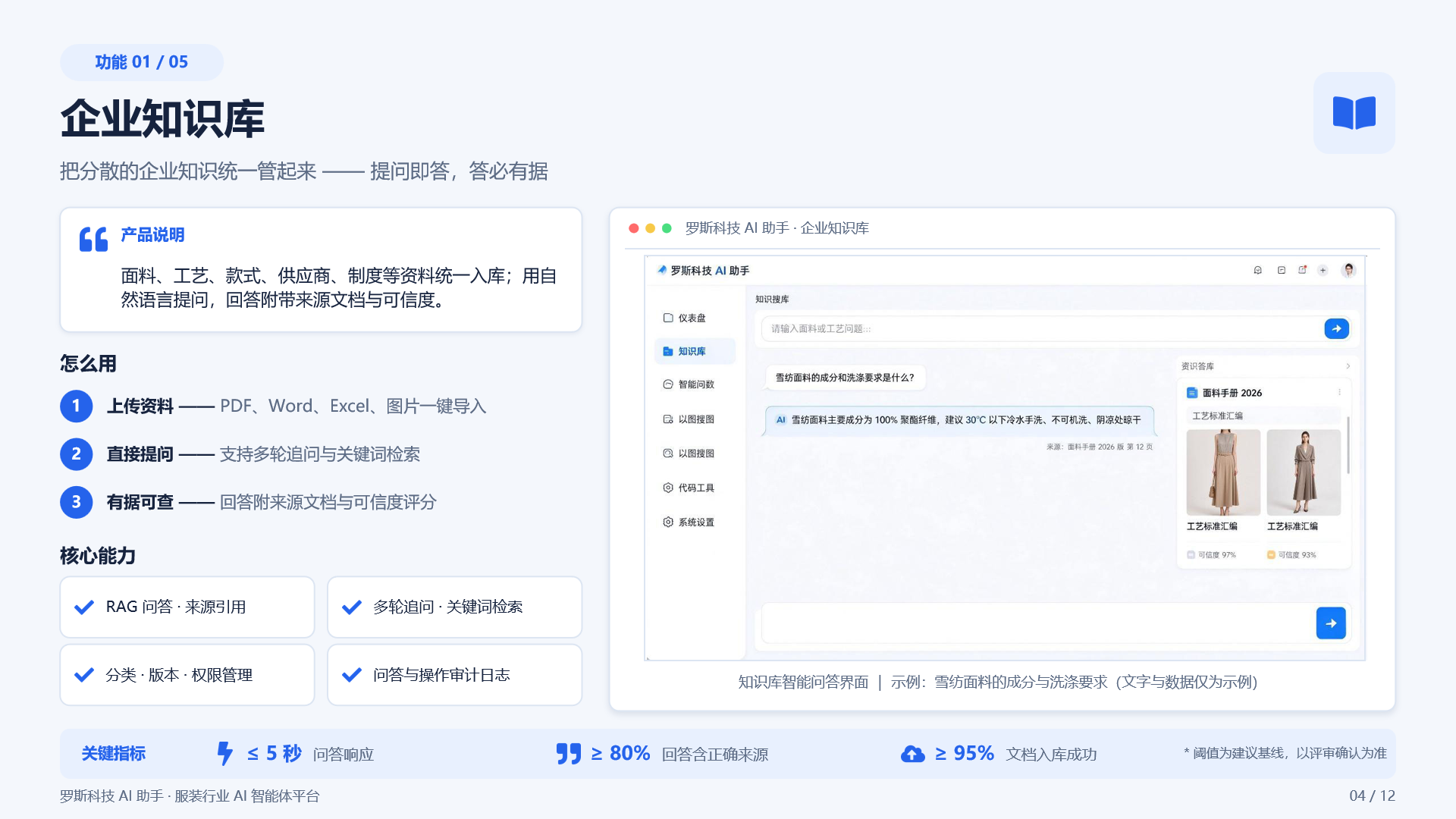1456x819 pixels.
Task: Click the blue open-book icon on the slide
Action: coord(1354,113)
